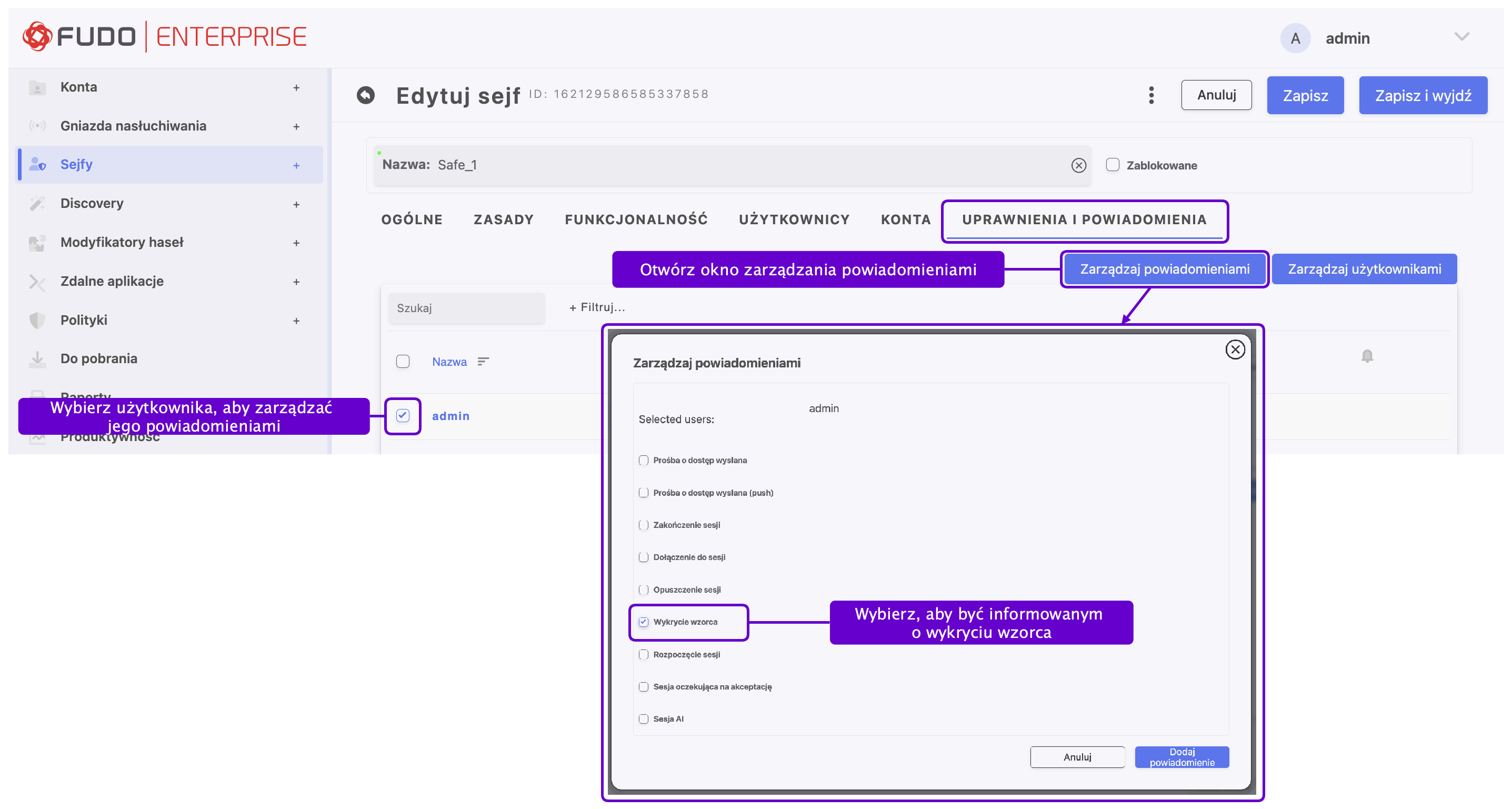
Task: Enable Prośba o dostęp wysłana (push) checkbox
Action: (x=643, y=493)
